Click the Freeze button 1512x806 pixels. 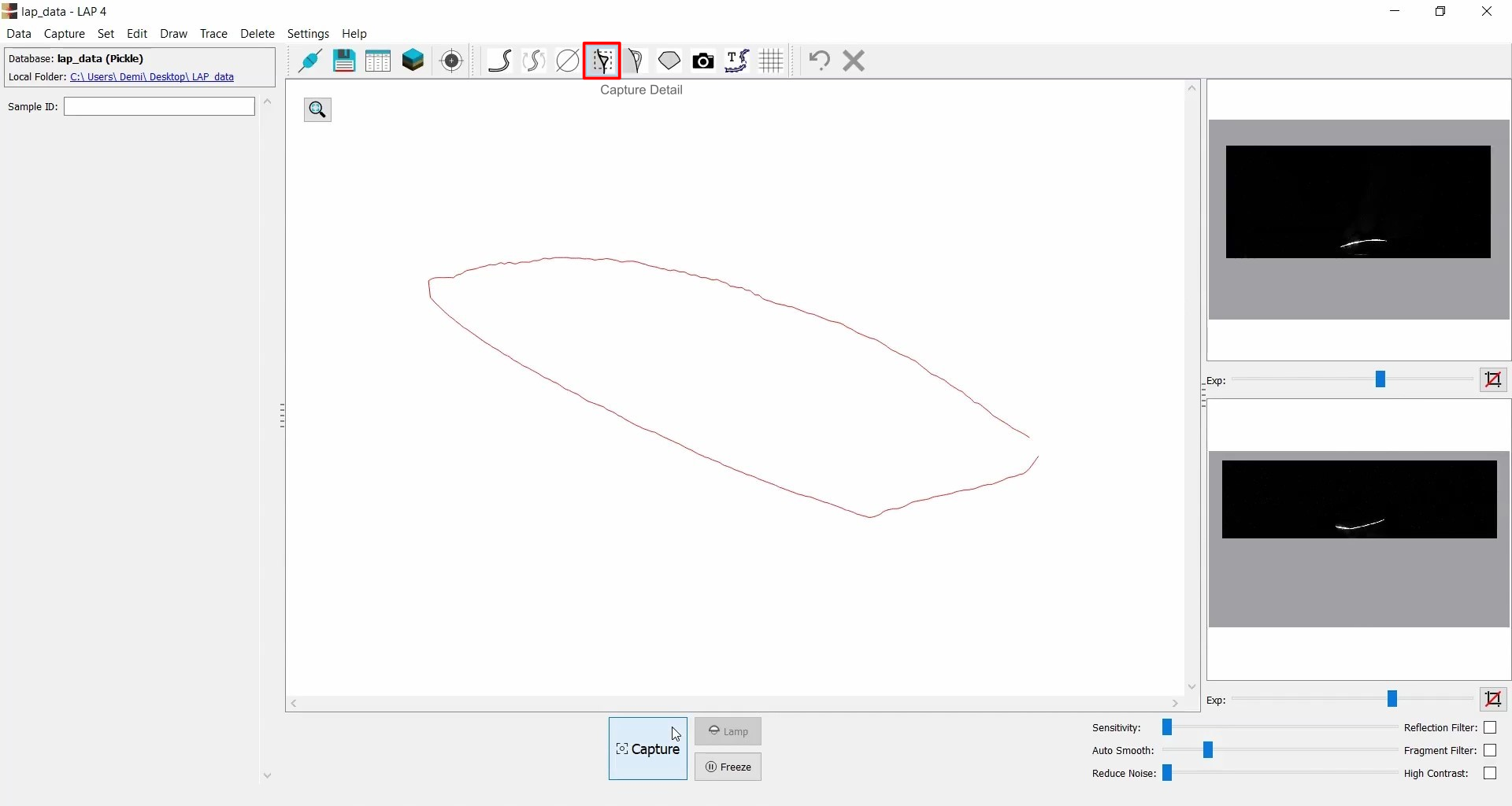pyautogui.click(x=728, y=767)
